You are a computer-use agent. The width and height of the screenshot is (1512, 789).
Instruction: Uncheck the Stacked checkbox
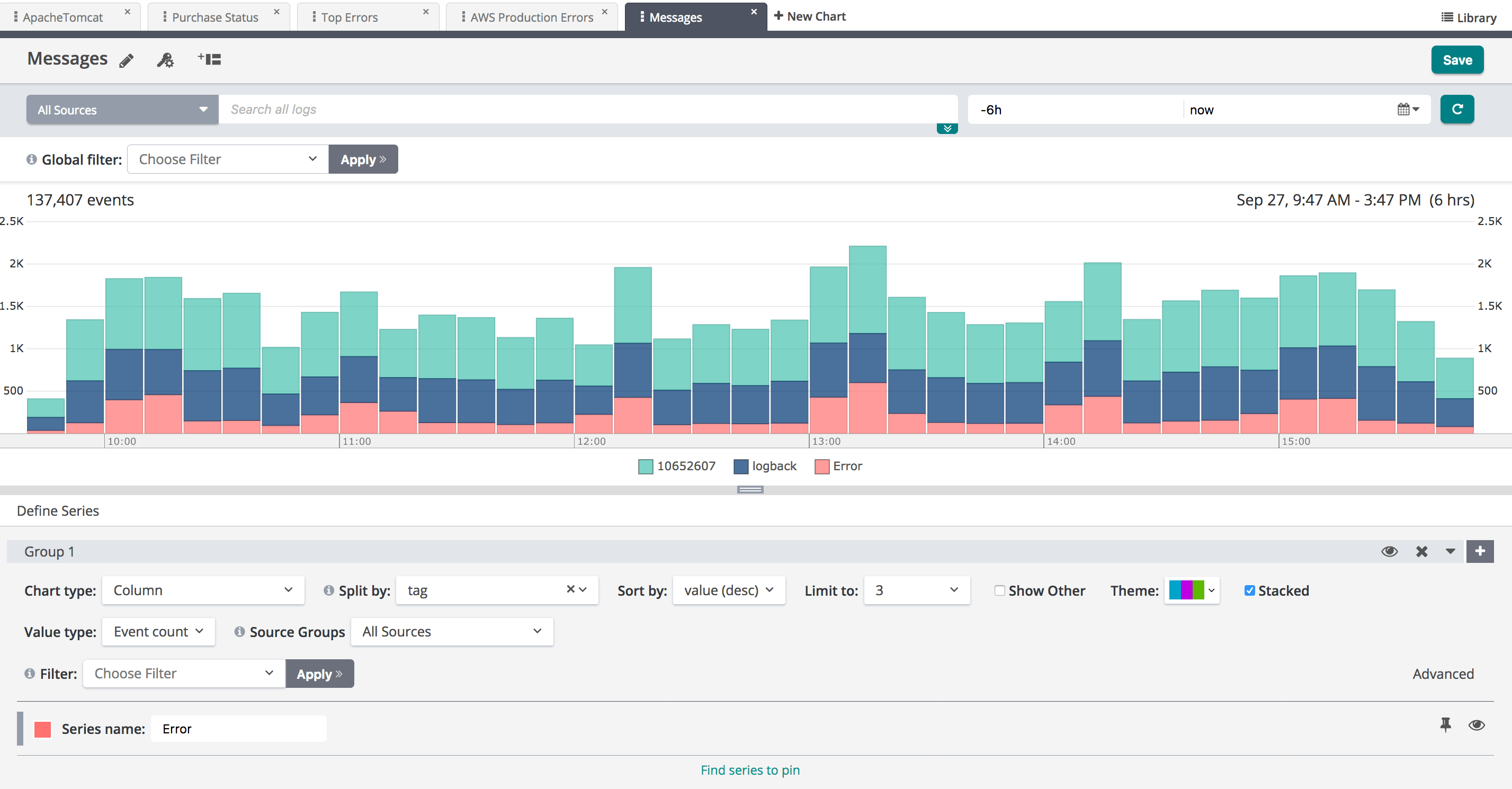[1250, 590]
